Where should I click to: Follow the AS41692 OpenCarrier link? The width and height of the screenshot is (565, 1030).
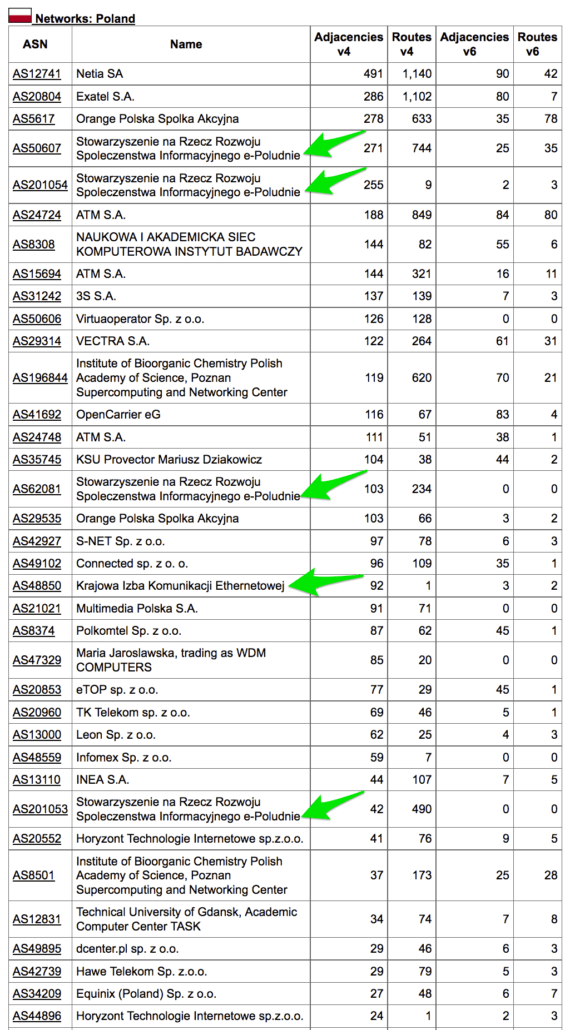point(37,414)
